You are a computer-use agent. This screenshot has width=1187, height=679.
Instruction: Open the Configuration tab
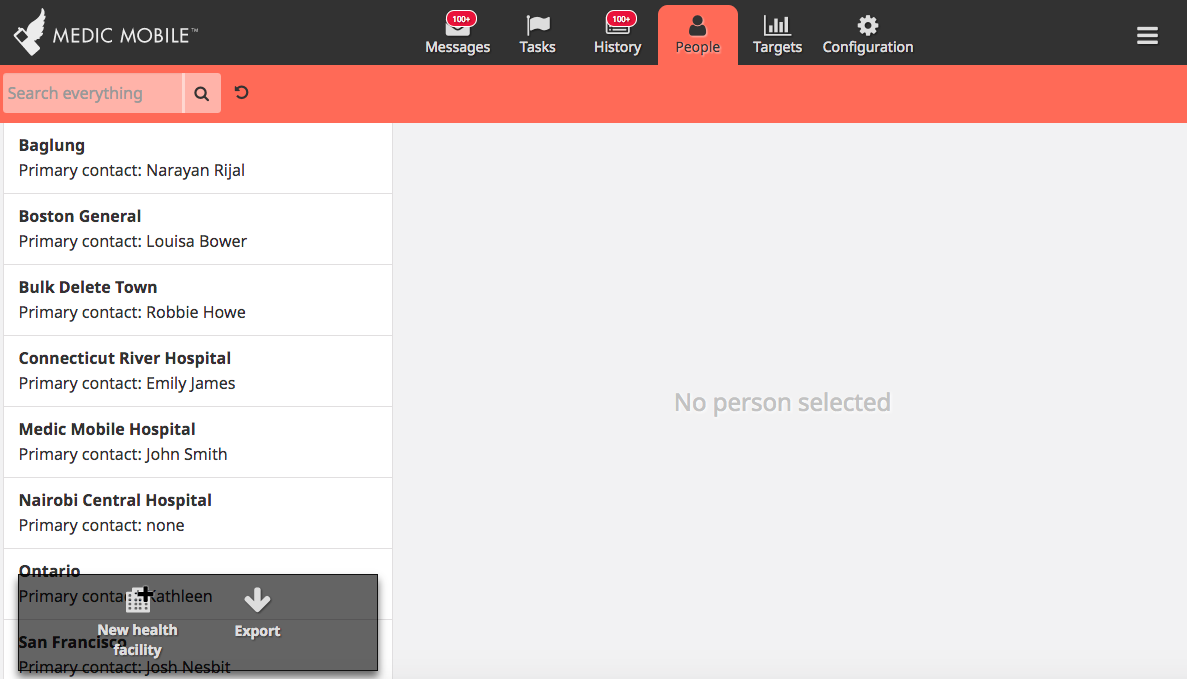pyautogui.click(x=868, y=35)
